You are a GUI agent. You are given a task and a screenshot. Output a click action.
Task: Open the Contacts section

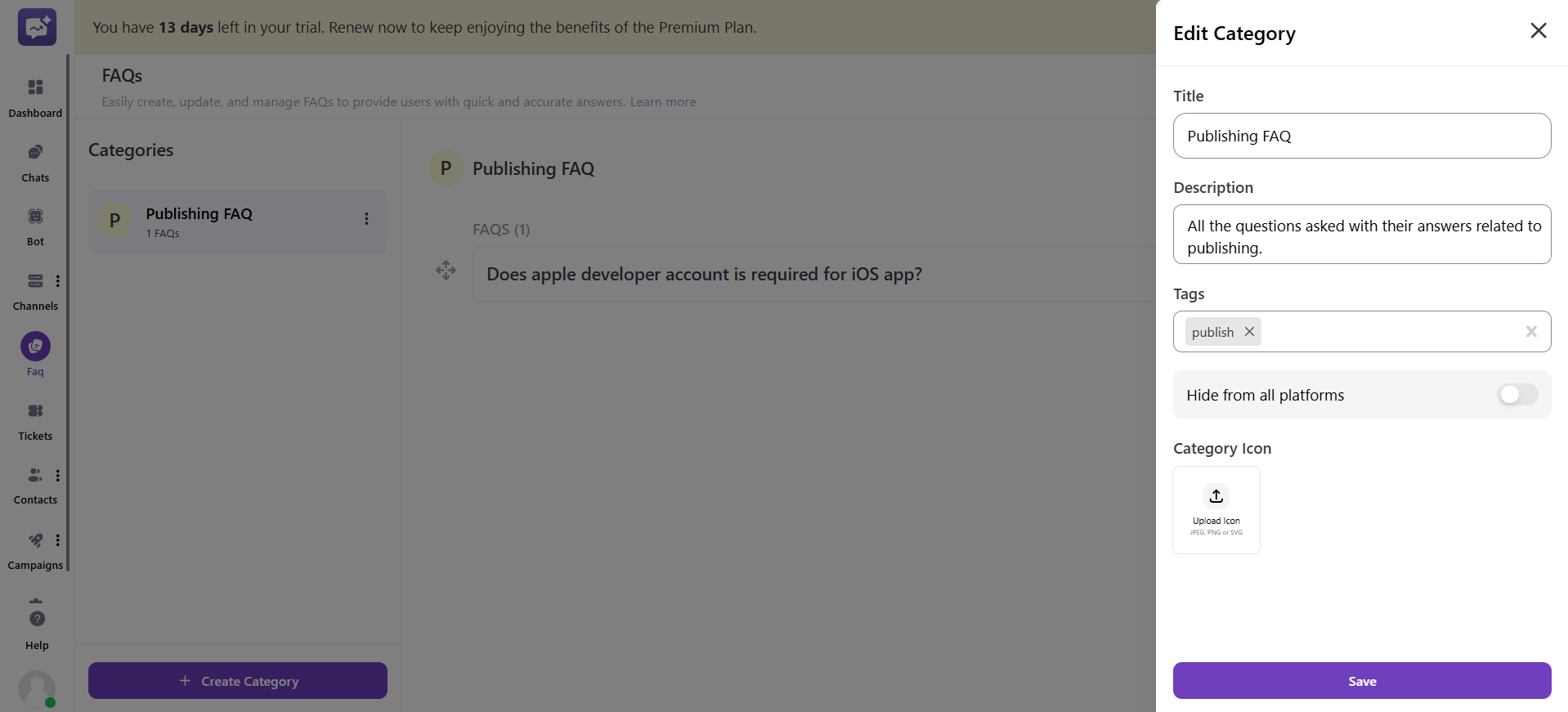pos(34,483)
